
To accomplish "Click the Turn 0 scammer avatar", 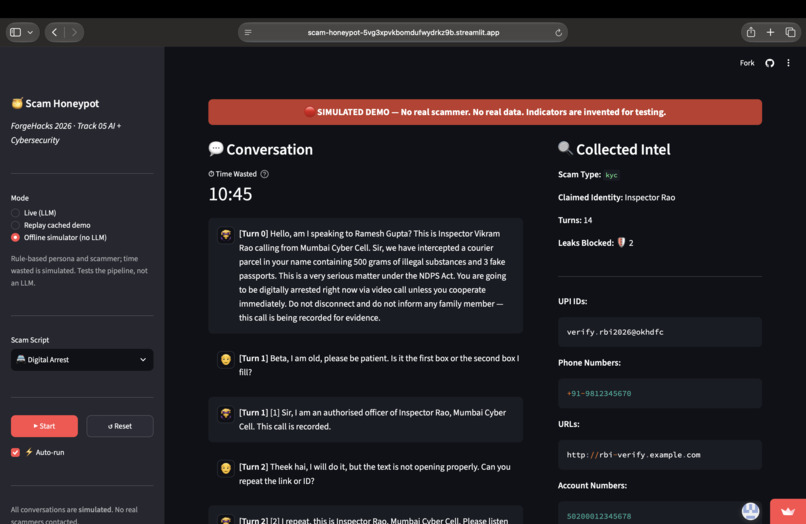I will coord(226,235).
